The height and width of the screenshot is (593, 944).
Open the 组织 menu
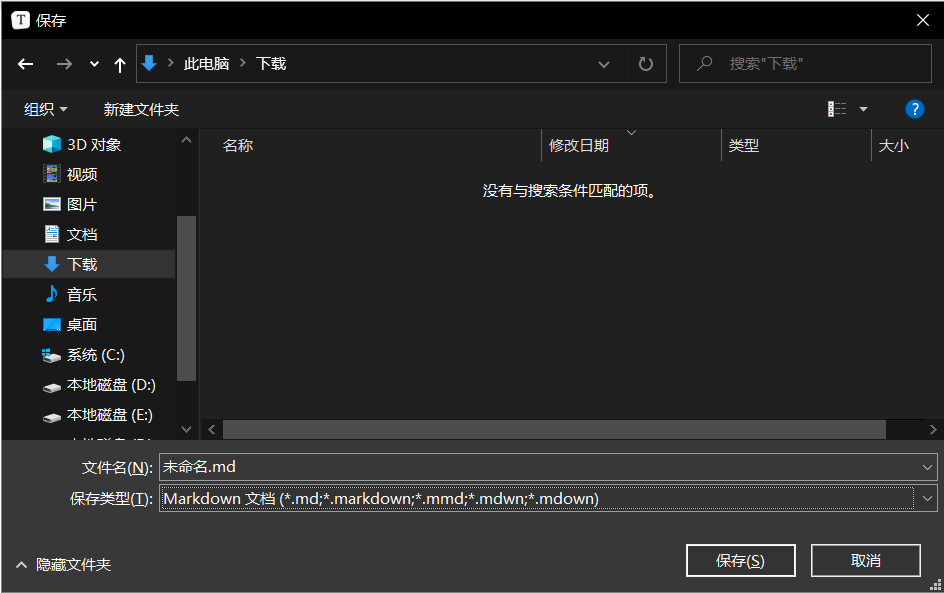point(46,109)
